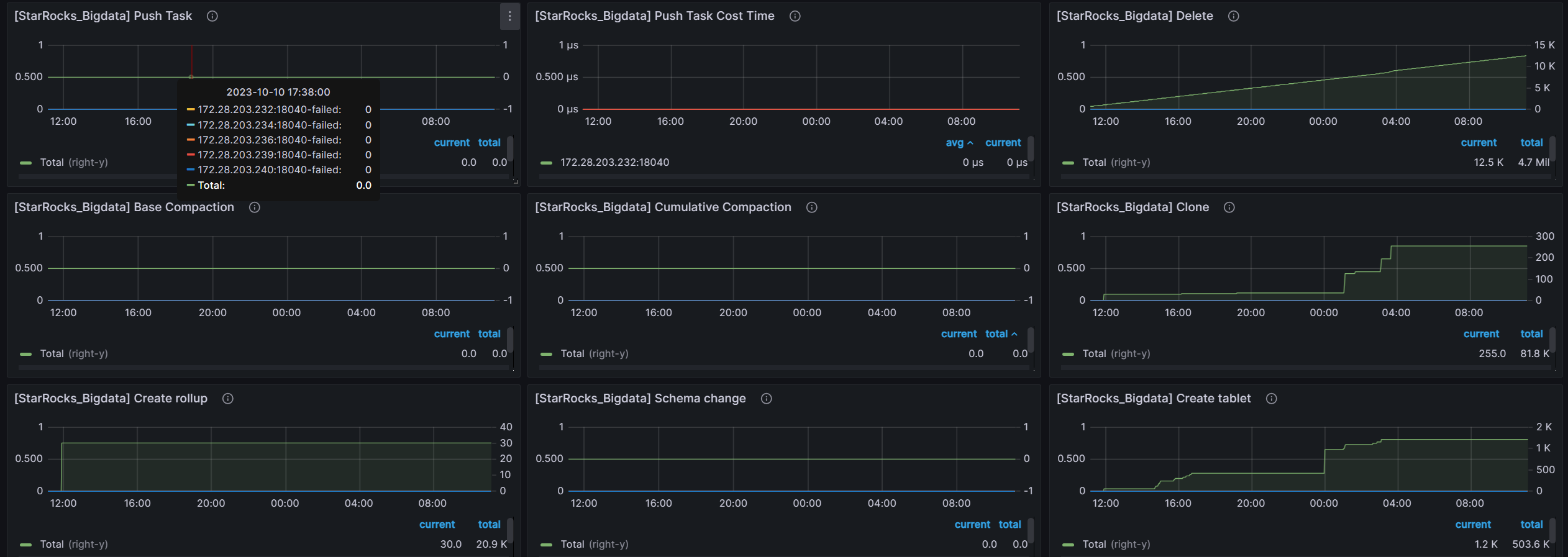Toggle 172.28.203.232:18040 series in Cost Time legend

click(614, 163)
